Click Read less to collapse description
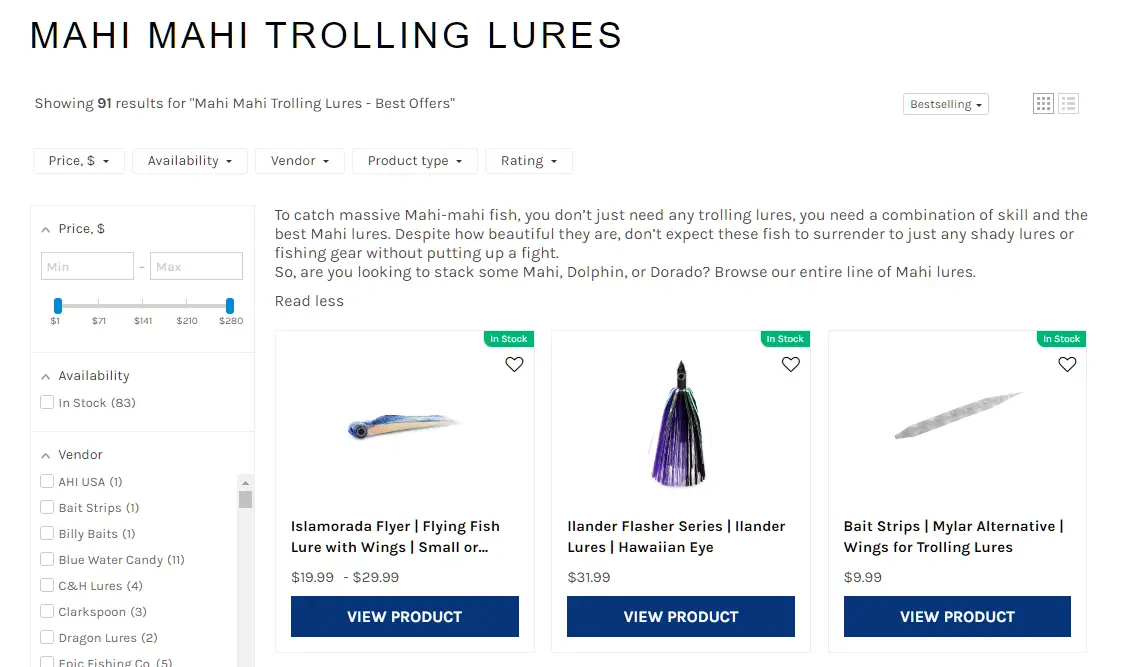Image resolution: width=1125 pixels, height=667 pixels. point(309,301)
